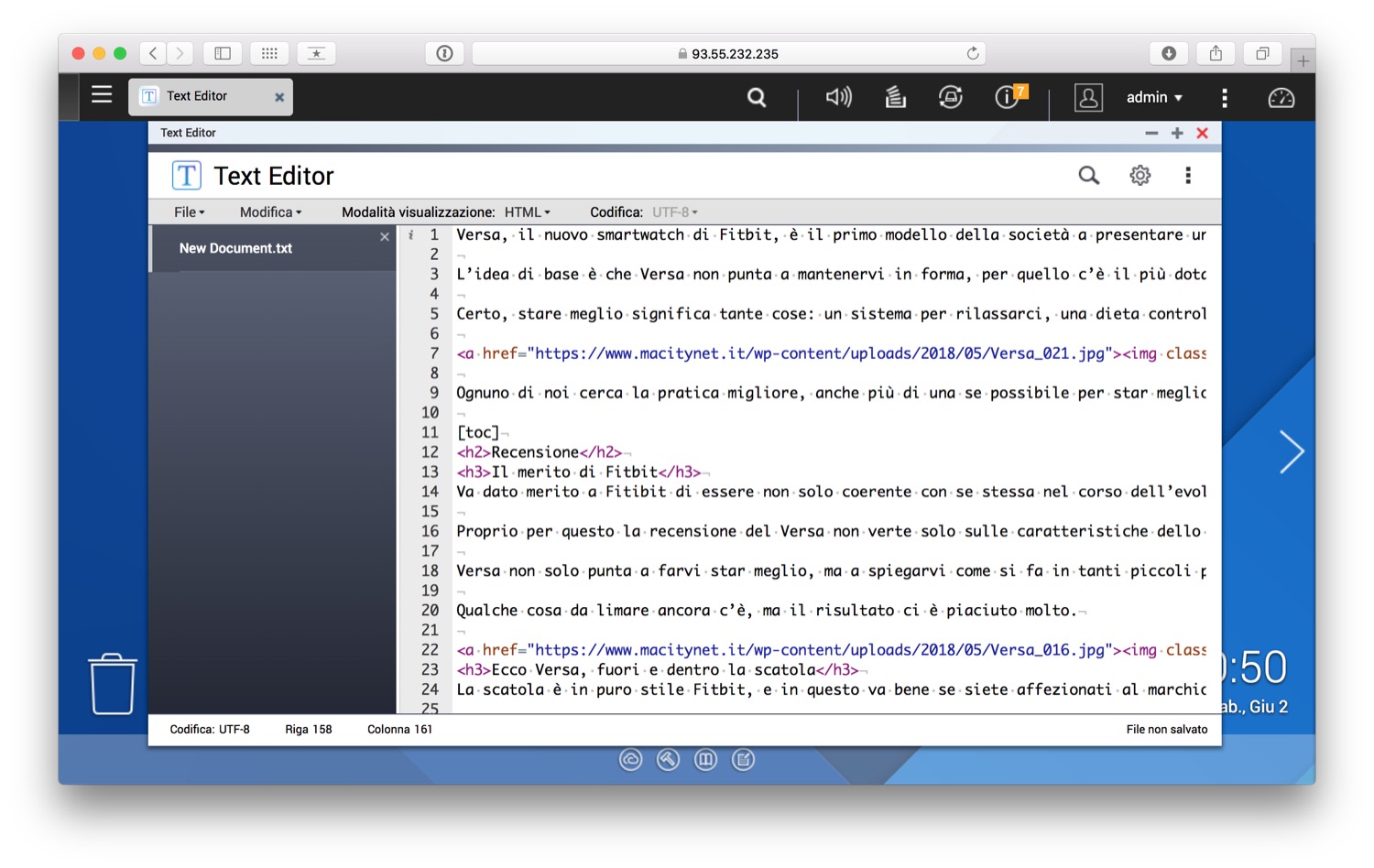Open the background tasks stack icon

(895, 97)
